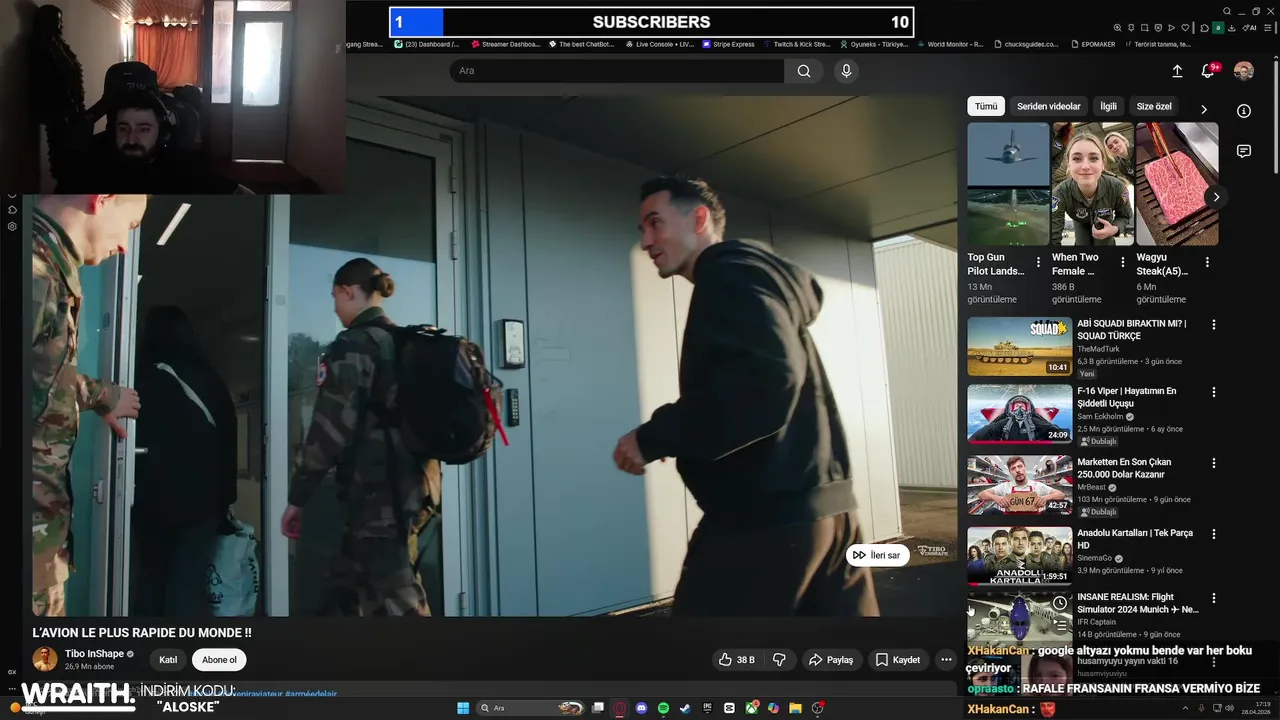Open the video info side panel icon
Image resolution: width=1280 pixels, height=720 pixels.
coord(1244,111)
